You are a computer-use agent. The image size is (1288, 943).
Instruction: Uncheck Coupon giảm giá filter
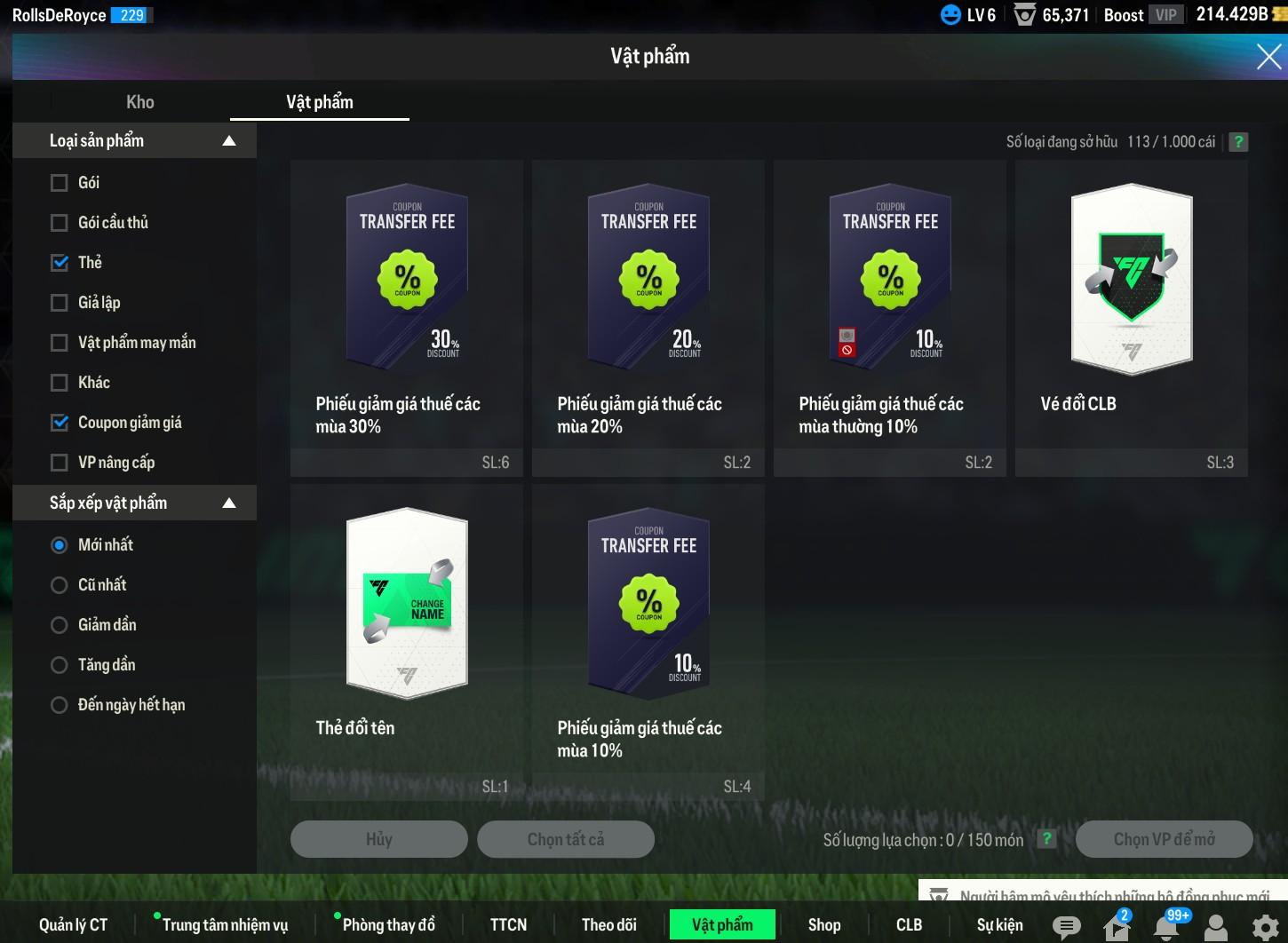pyautogui.click(x=60, y=423)
